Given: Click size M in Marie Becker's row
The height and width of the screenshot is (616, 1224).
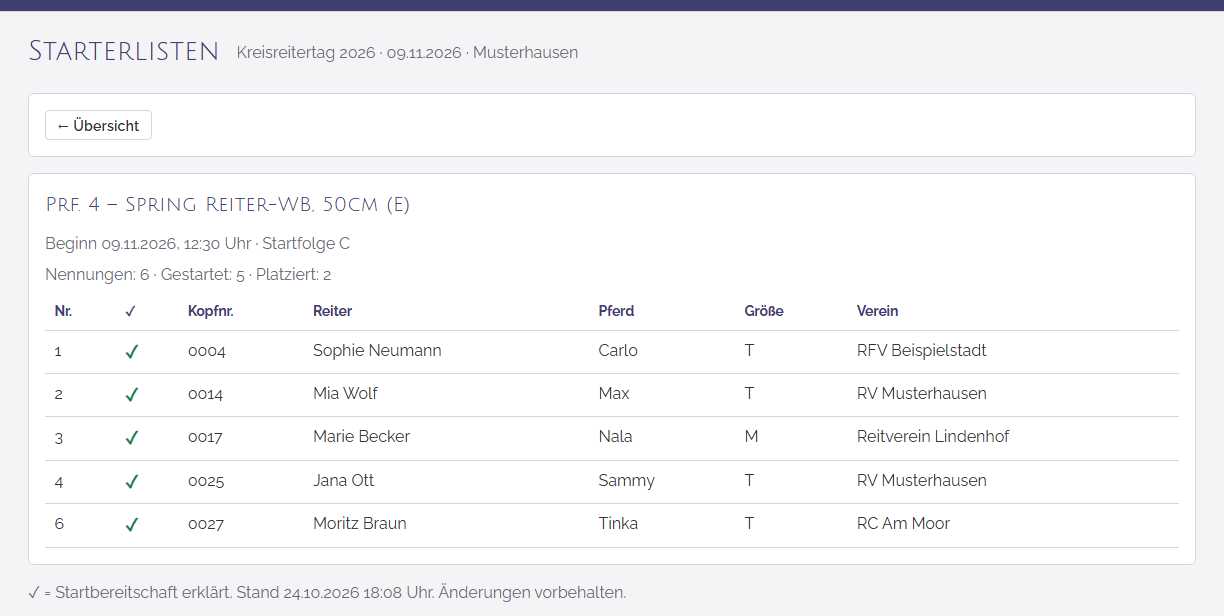Looking at the screenshot, I should tap(751, 437).
